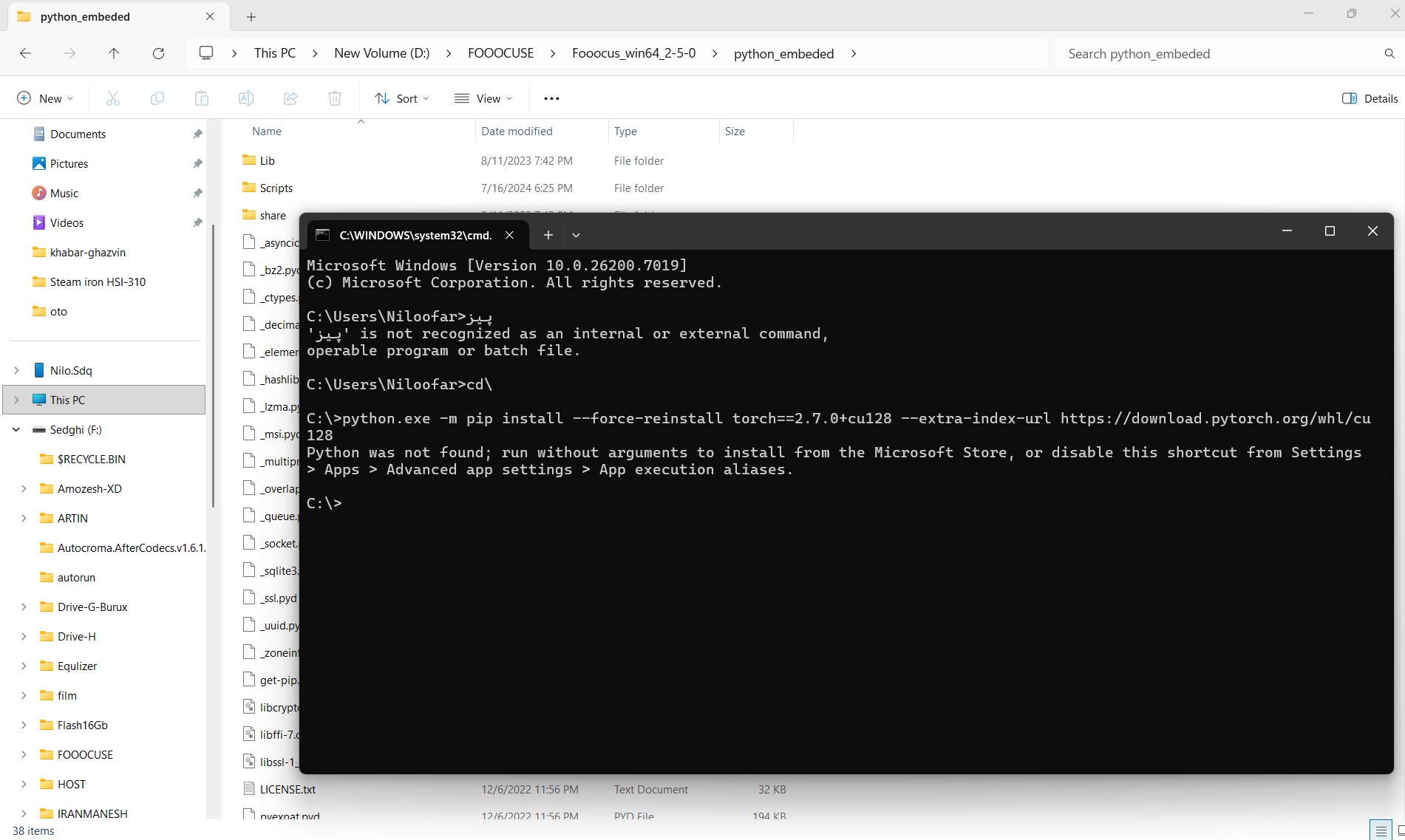The image size is (1405, 840).
Task: Collapse the Sedghi (F:) drive node
Action: 16,429
